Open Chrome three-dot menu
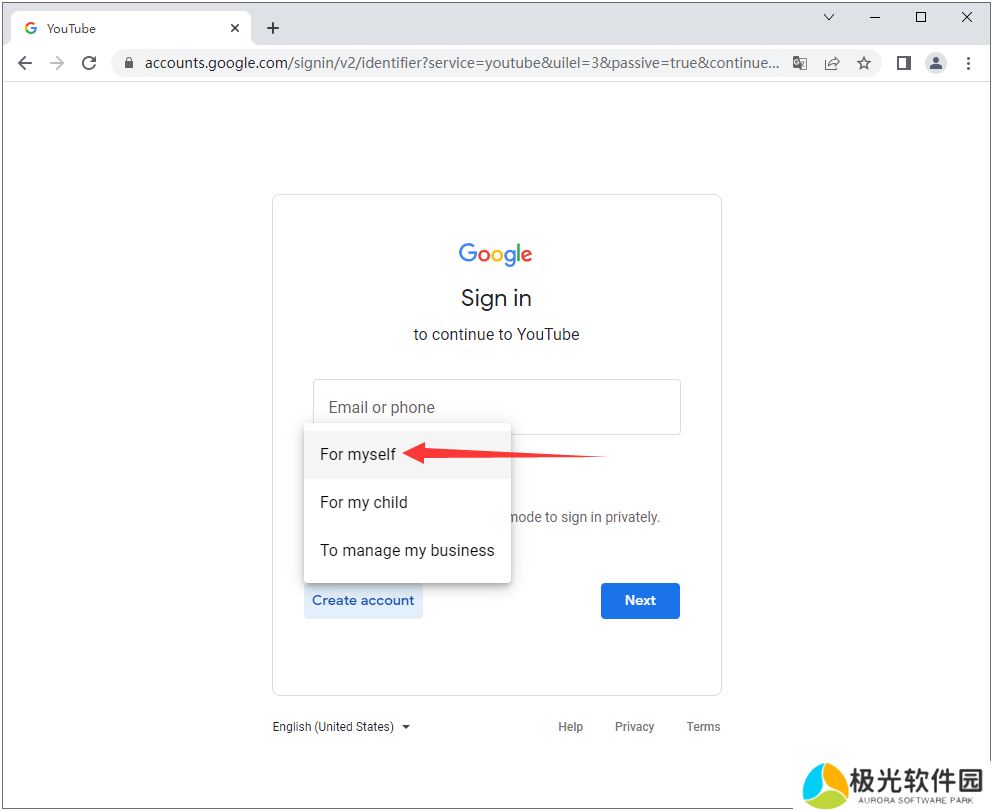The width and height of the screenshot is (993, 811). point(968,63)
